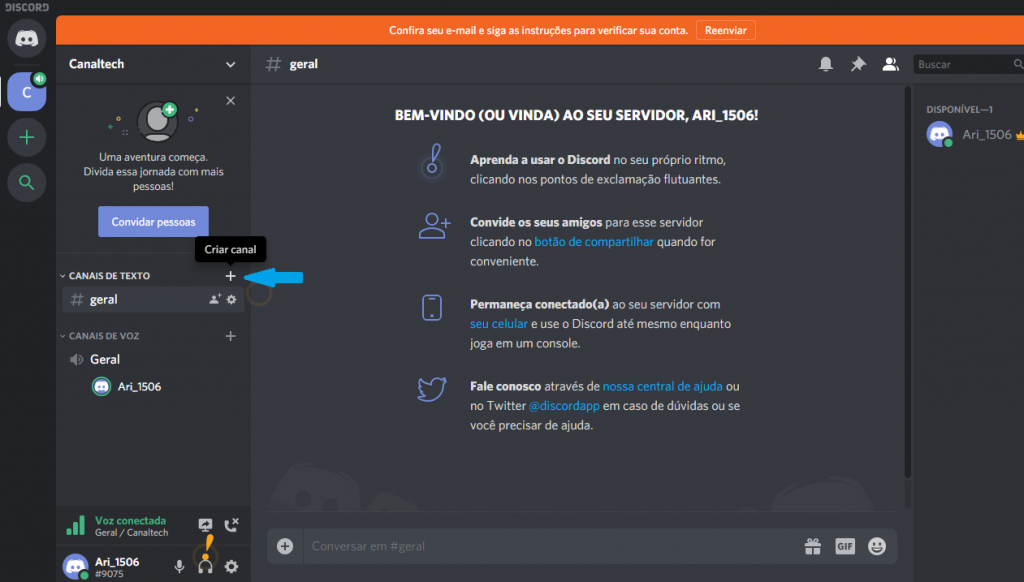Open the emoji picker
This screenshot has height=582, width=1024.
pos(876,546)
